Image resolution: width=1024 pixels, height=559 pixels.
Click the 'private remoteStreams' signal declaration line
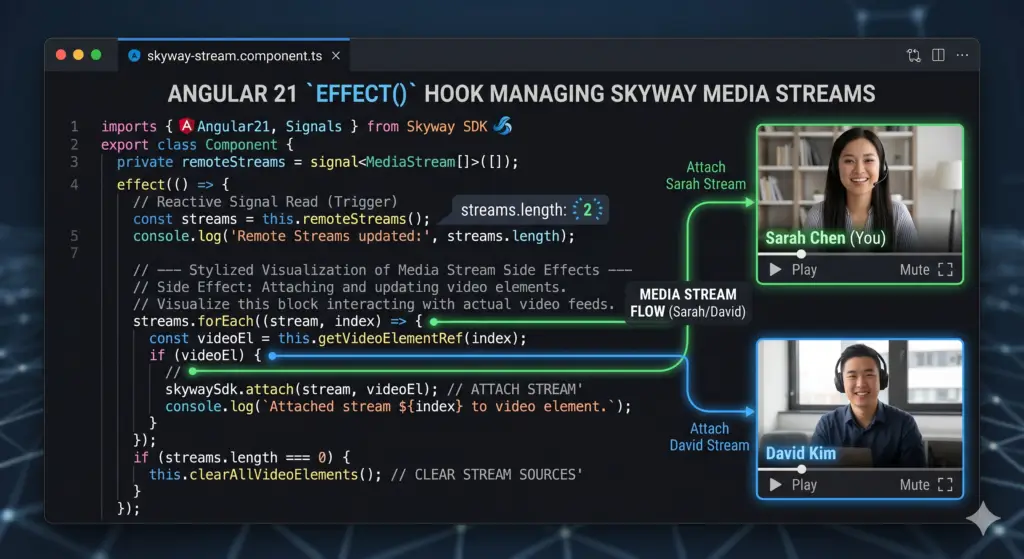tap(317, 162)
